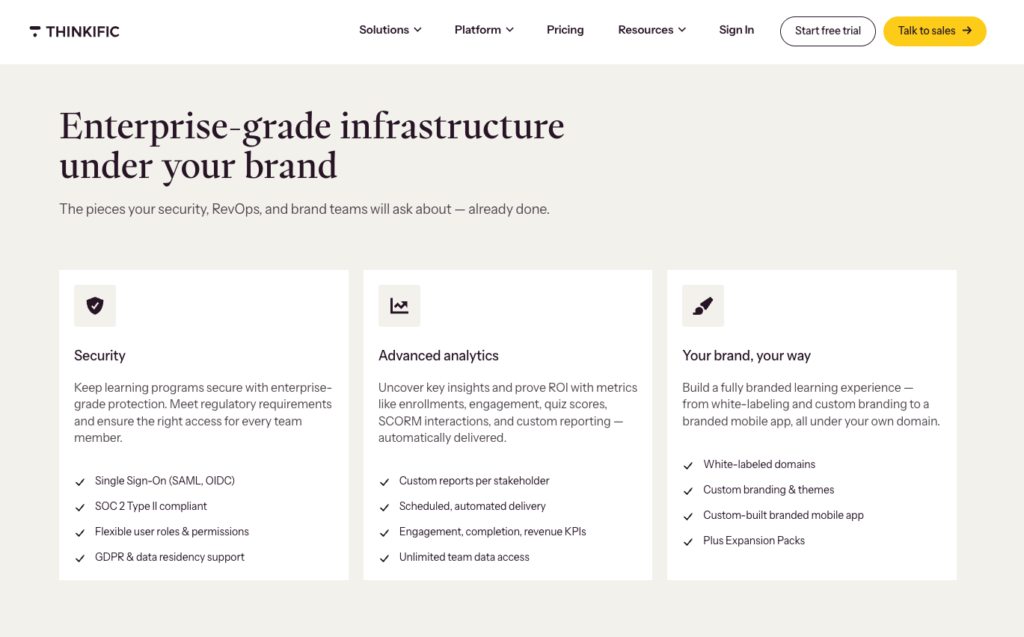Go to the Pricing page

coord(565,30)
